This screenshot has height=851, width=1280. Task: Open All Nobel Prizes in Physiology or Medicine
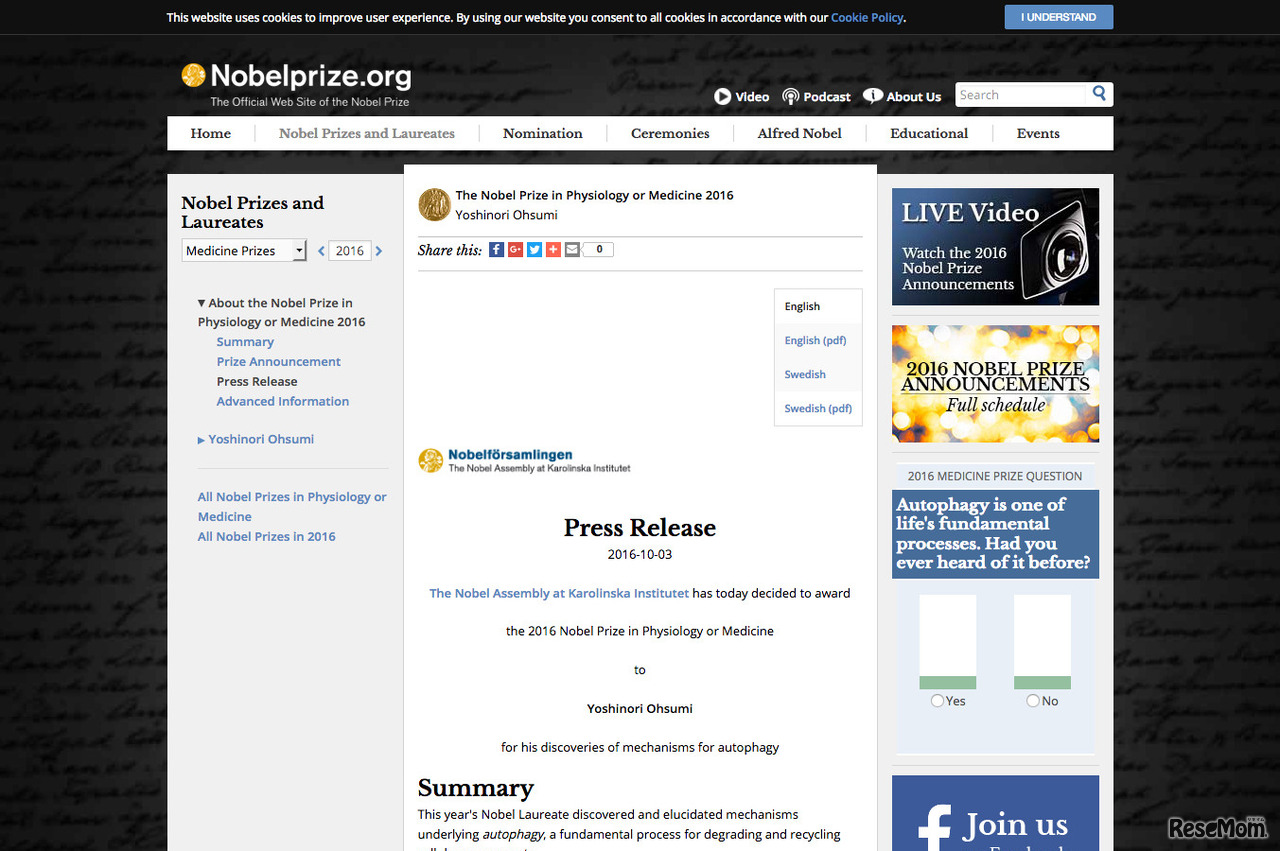(x=292, y=507)
